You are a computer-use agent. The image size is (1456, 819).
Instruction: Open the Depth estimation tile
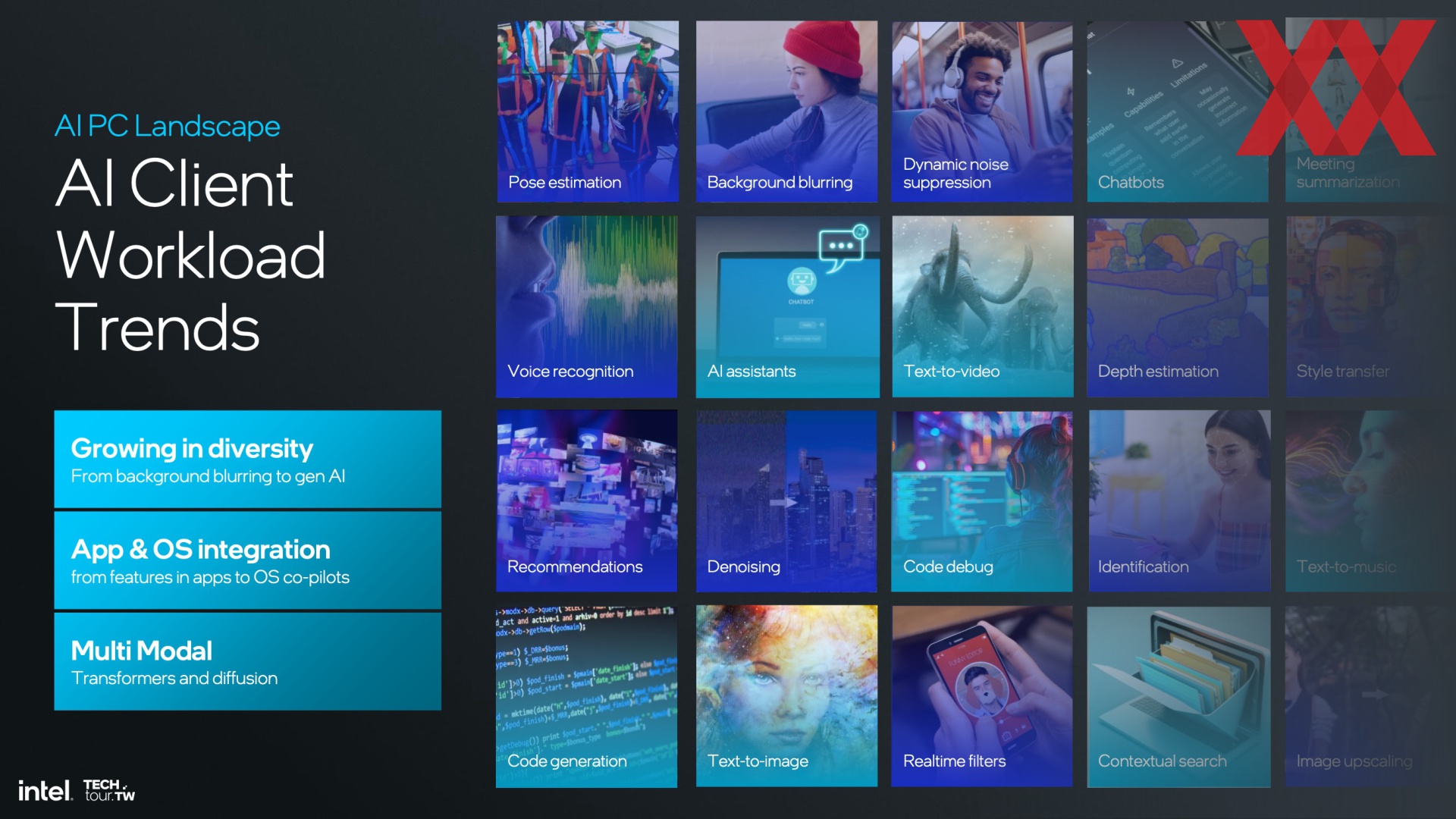(1178, 307)
